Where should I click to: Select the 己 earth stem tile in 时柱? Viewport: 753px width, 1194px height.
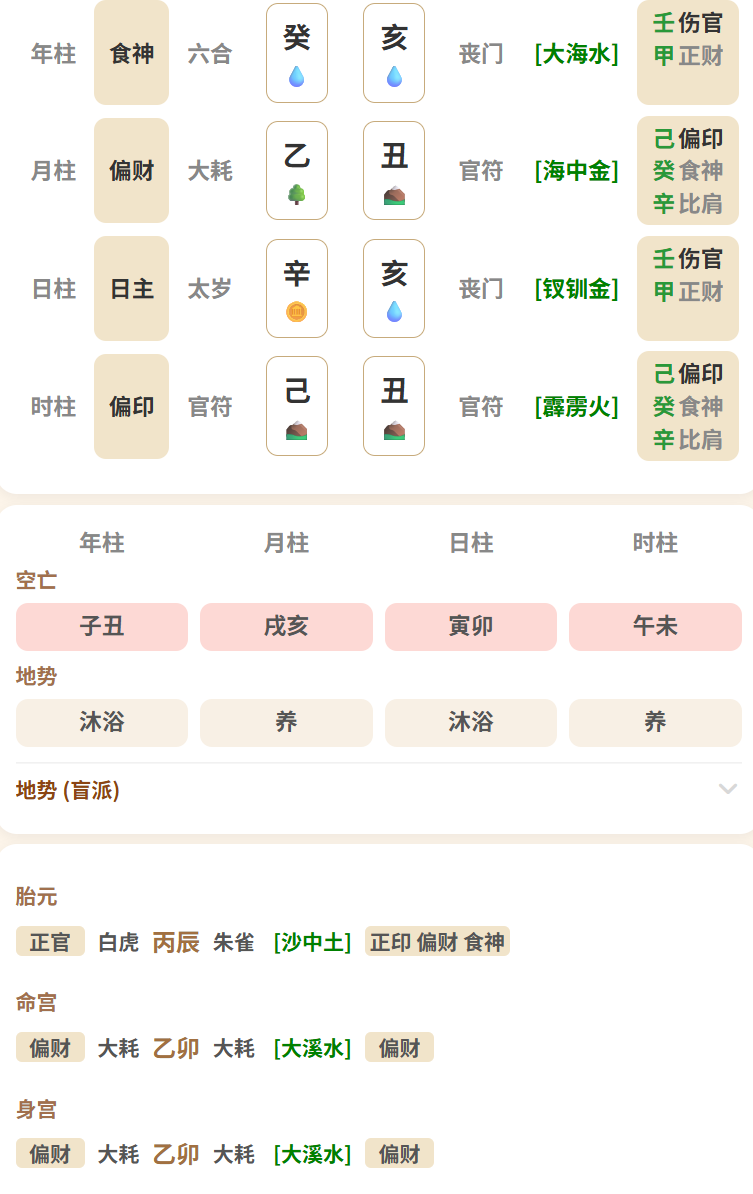297,406
